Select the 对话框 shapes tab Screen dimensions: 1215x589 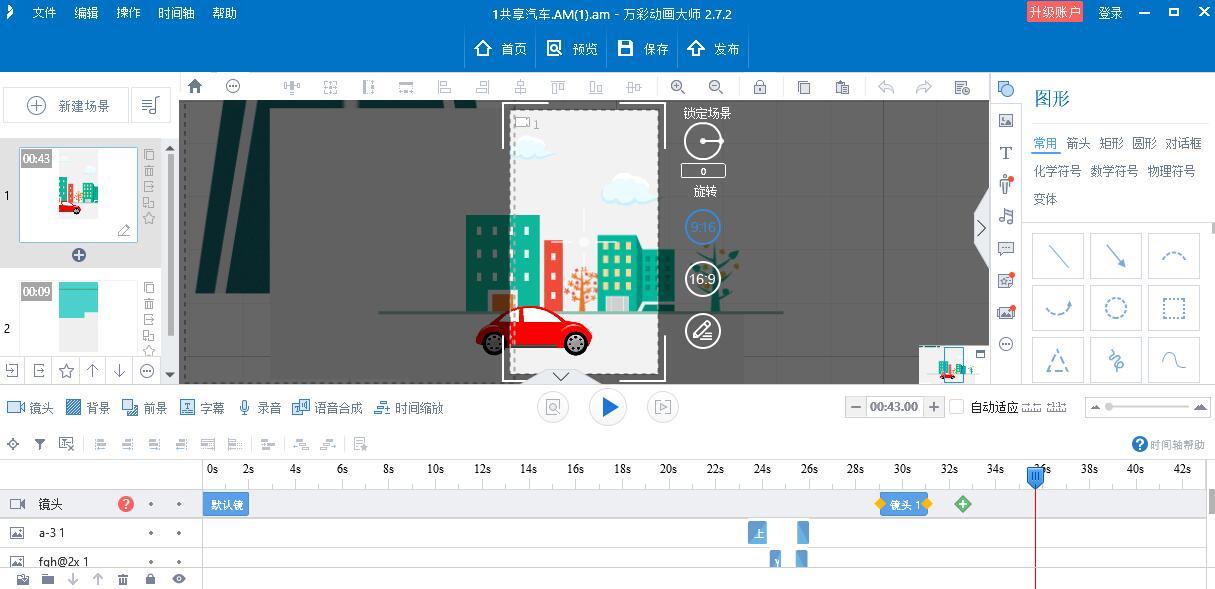pos(1183,143)
